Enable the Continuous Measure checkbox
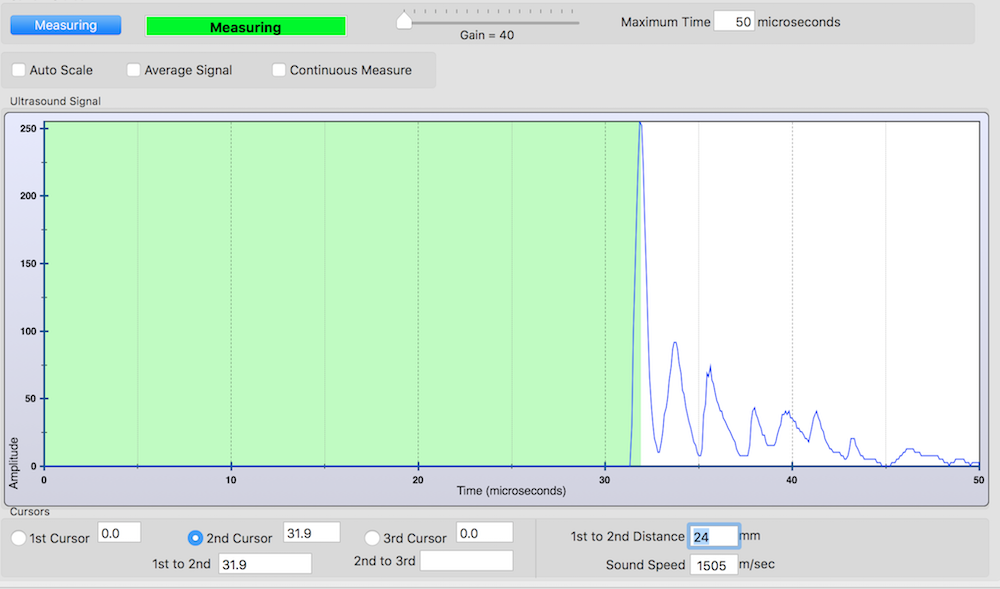The height and width of the screenshot is (589, 1000). click(279, 70)
